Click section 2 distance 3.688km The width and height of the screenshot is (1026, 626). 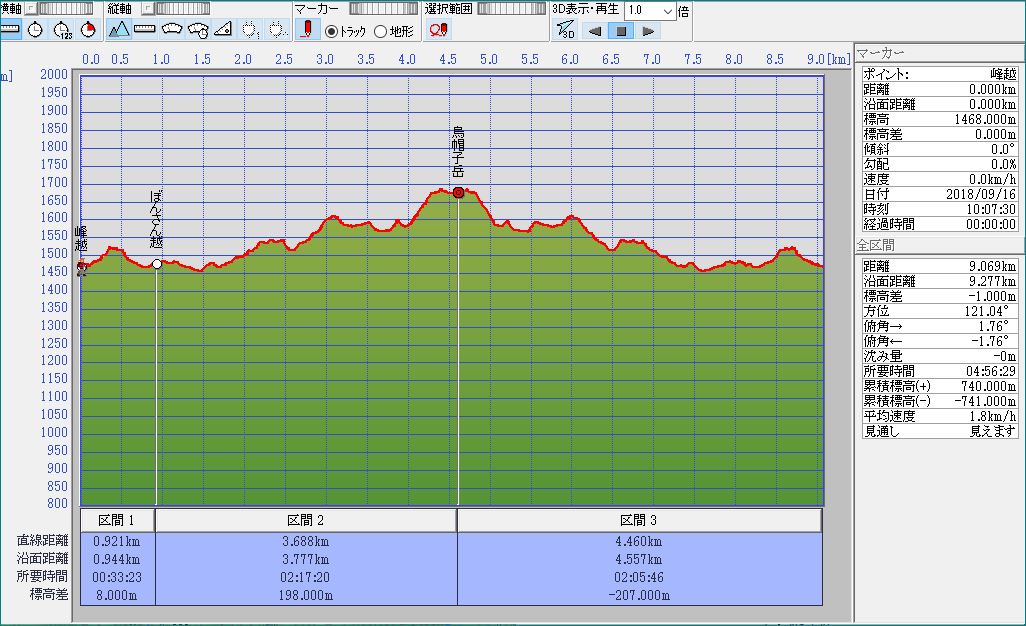306,542
